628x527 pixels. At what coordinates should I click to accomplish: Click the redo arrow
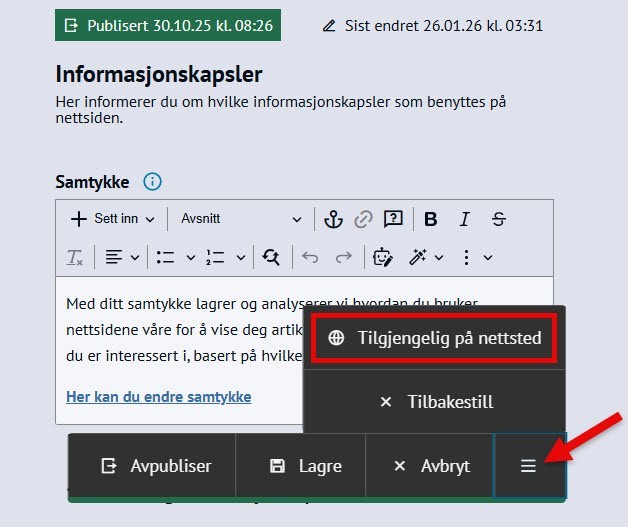(x=343, y=257)
